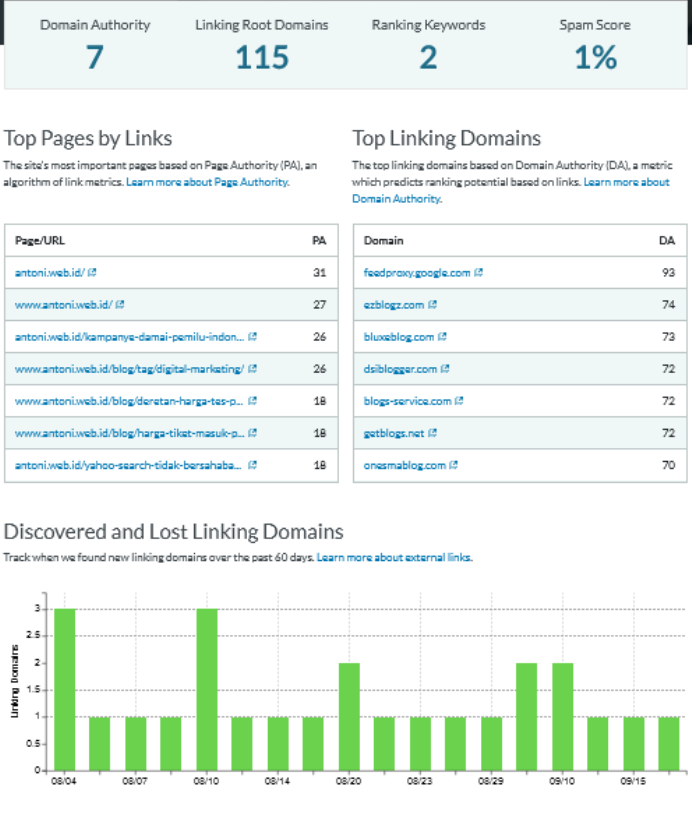Follow Learn more about Page Authority link
Image resolution: width=692 pixels, height=814 pixels.
tap(208, 182)
